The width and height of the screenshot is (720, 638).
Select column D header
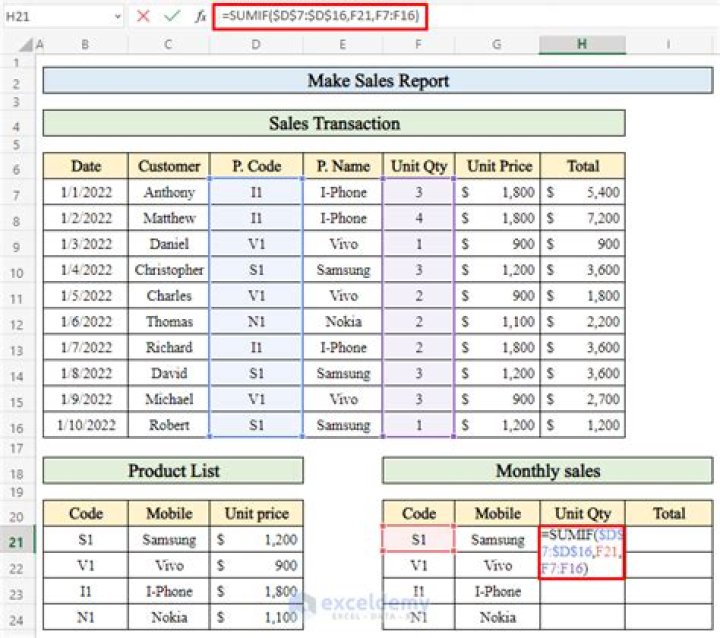[x=256, y=44]
